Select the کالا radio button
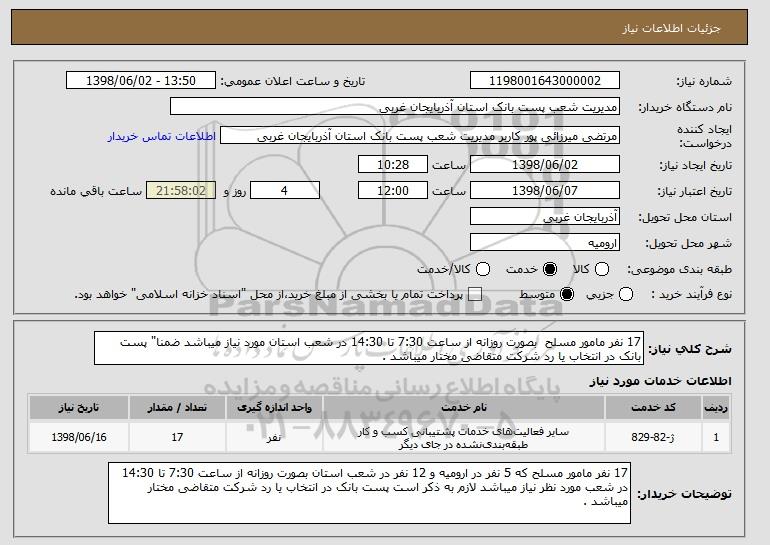Image resolution: width=770 pixels, height=545 pixels. point(602,269)
